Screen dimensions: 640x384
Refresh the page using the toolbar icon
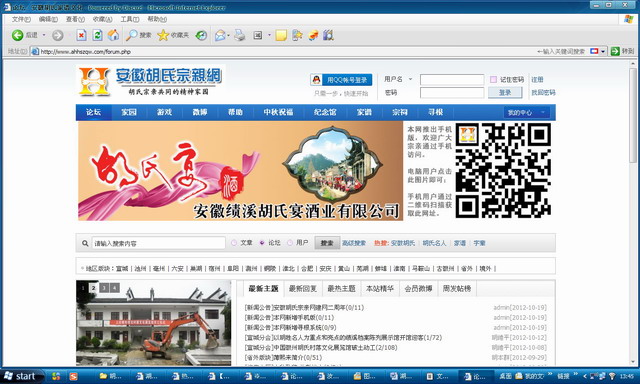(97, 36)
